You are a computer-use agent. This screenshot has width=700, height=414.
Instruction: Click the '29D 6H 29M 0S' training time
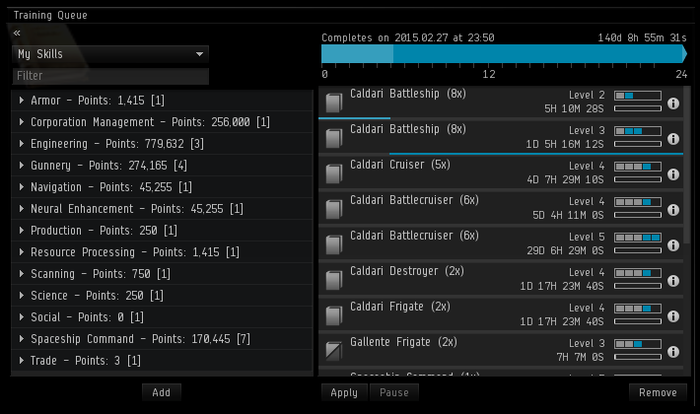565,251
